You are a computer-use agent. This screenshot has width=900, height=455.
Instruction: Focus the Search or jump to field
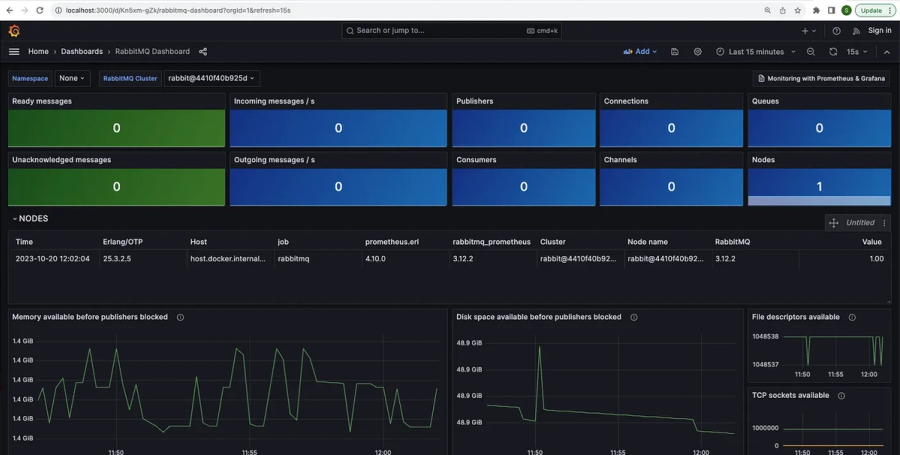click(x=451, y=30)
